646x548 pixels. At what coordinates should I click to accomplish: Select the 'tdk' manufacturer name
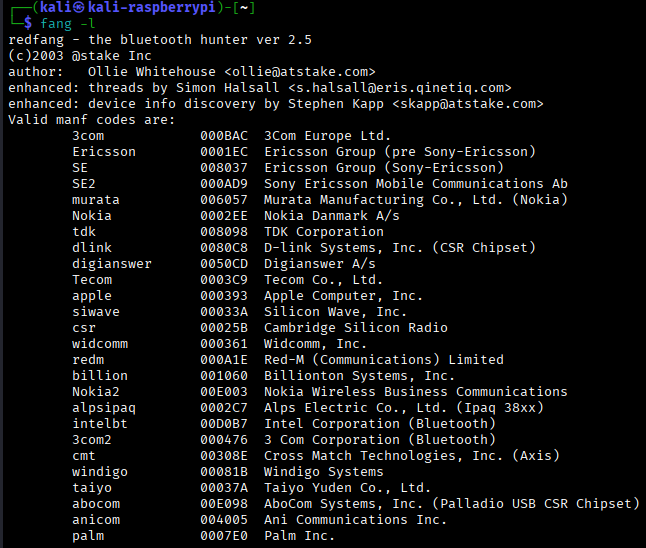tap(84, 232)
